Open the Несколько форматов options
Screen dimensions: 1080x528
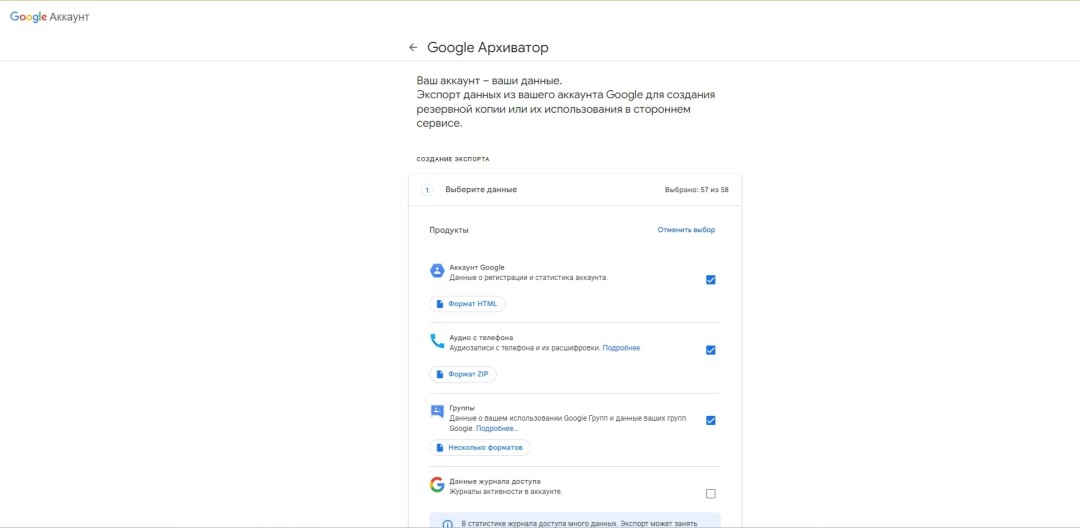coord(480,447)
